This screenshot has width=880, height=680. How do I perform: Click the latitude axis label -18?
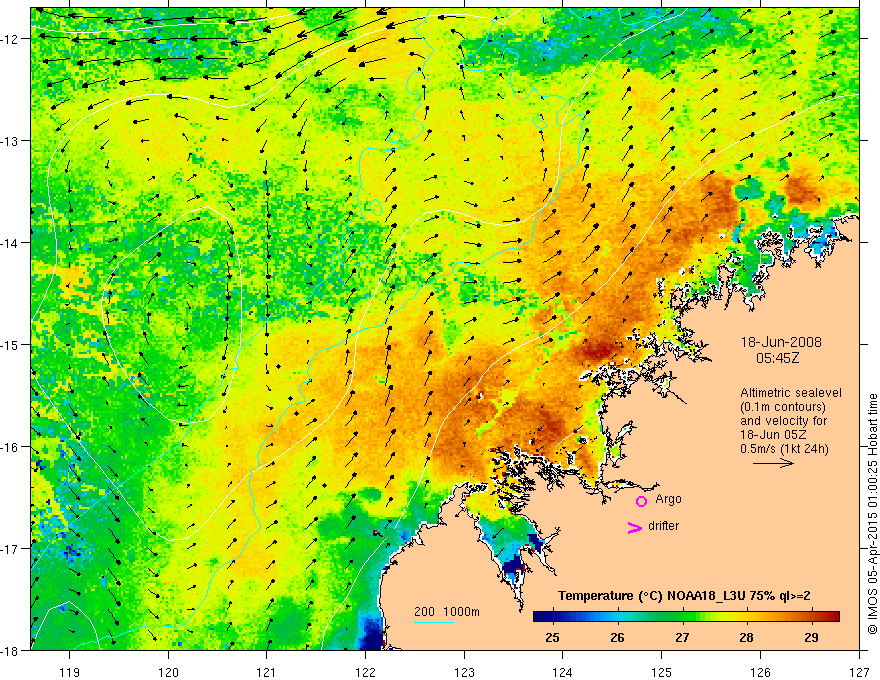pos(10,651)
